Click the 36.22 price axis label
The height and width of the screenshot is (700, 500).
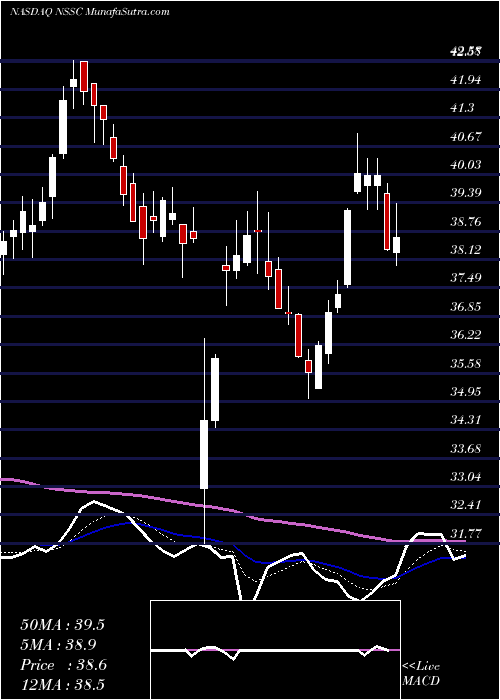pyautogui.click(x=466, y=335)
